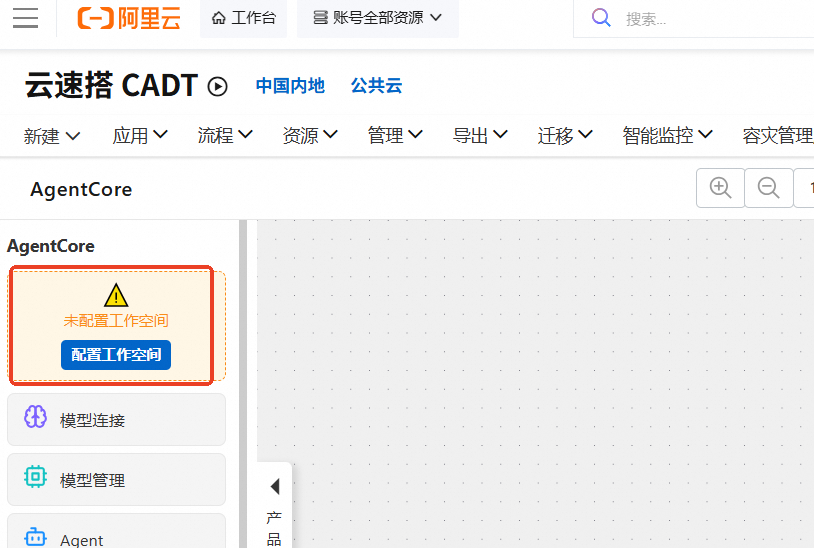This screenshot has height=548, width=814.
Task: Open the 容灾管理 menu
Action: (778, 136)
